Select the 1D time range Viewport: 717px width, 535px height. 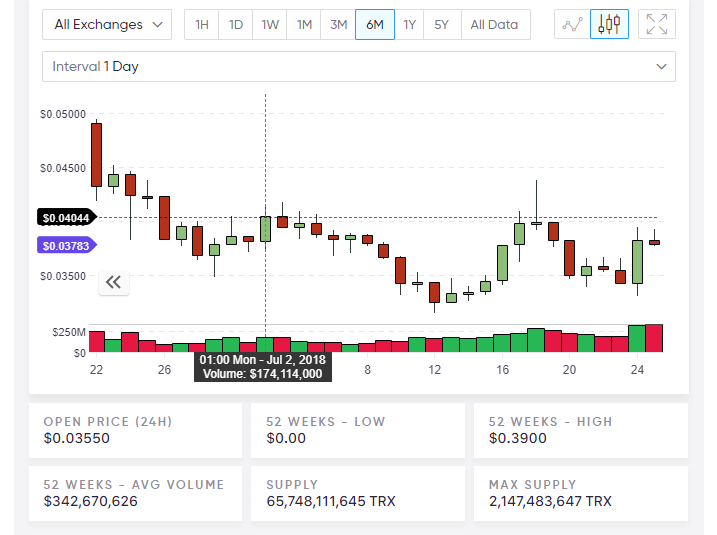coord(236,25)
